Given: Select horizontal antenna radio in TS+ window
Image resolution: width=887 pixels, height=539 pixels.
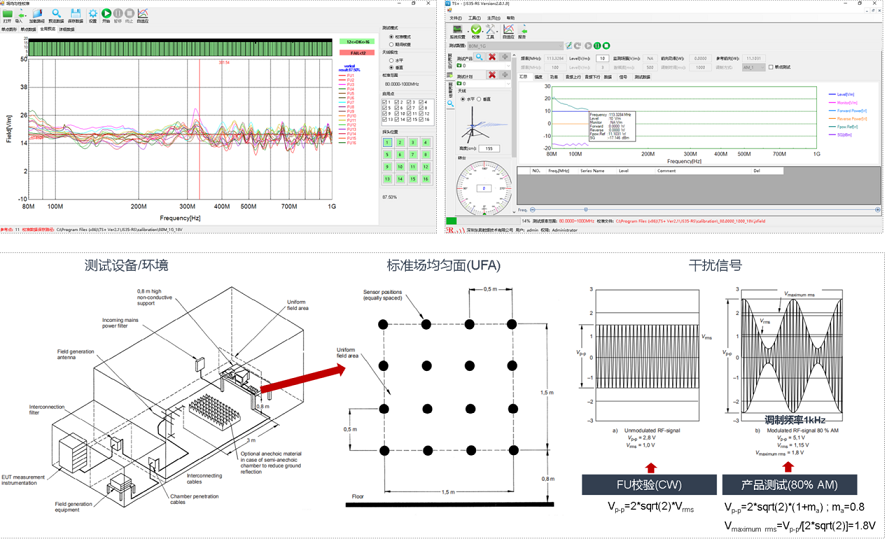Looking at the screenshot, I should (x=463, y=99).
